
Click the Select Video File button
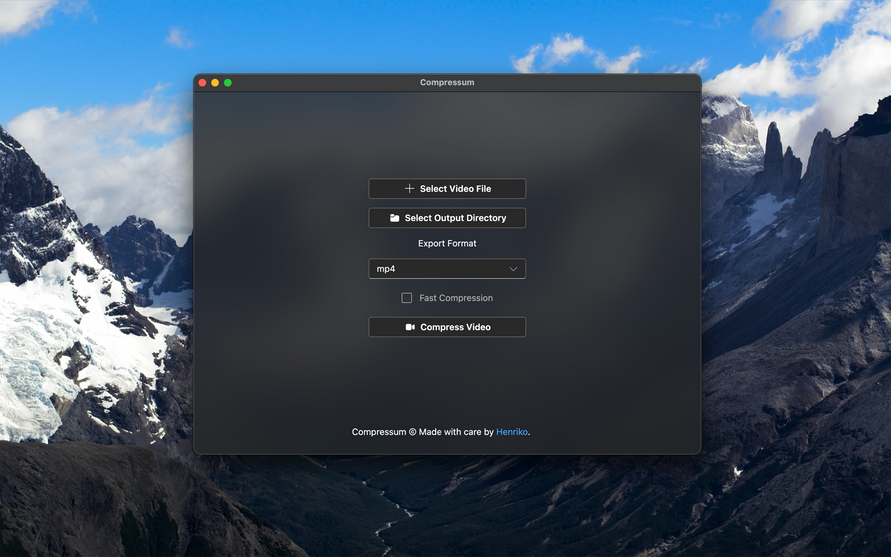pyautogui.click(x=447, y=189)
